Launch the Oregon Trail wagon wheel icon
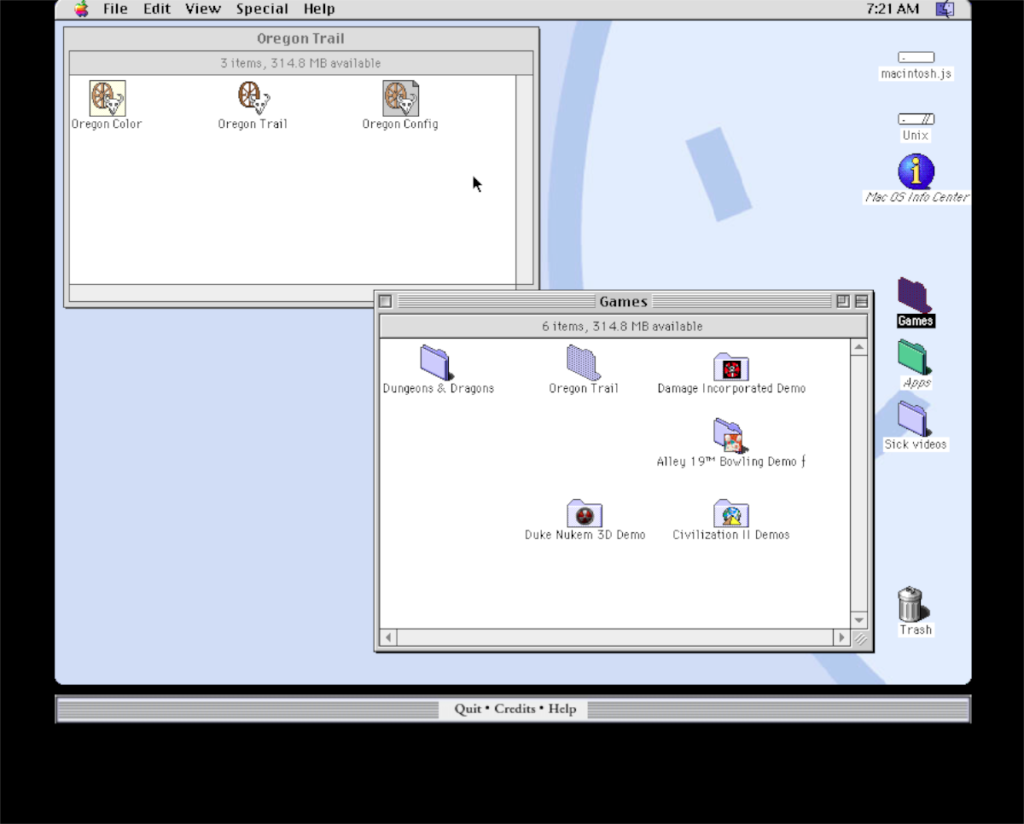Image resolution: width=1024 pixels, height=824 pixels. [x=251, y=97]
